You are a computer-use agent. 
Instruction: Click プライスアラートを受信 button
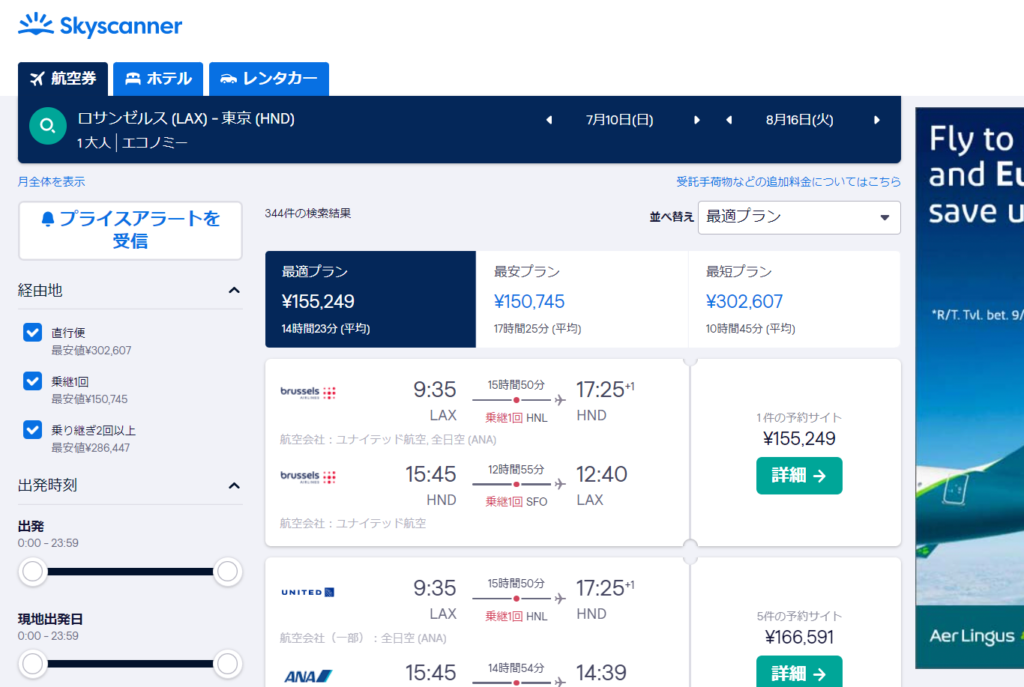click(x=130, y=230)
